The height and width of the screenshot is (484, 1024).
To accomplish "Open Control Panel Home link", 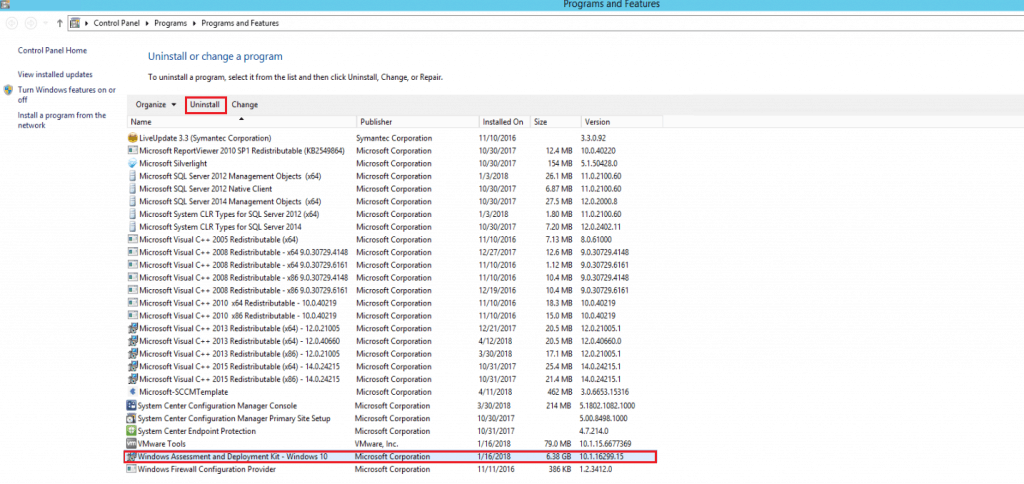I will [x=52, y=50].
